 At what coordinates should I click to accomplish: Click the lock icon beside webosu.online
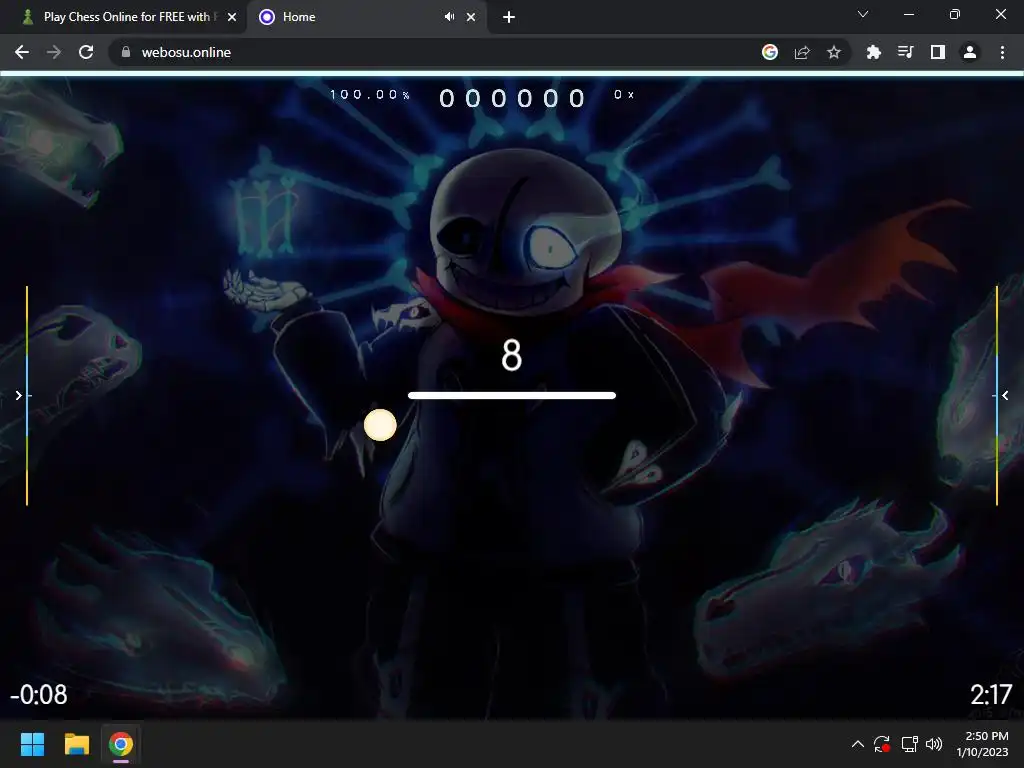[126, 52]
